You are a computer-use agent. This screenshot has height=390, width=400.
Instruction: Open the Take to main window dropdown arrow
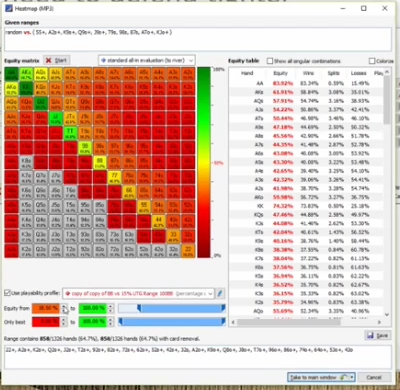pyautogui.click(x=351, y=377)
